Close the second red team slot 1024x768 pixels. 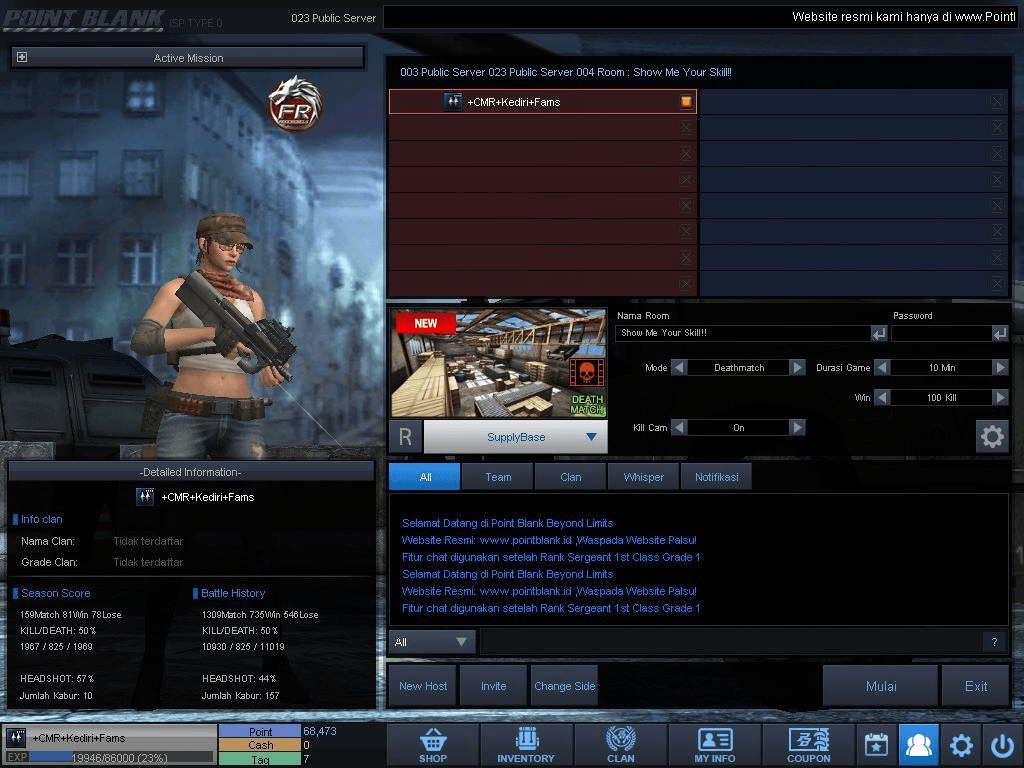coord(686,127)
